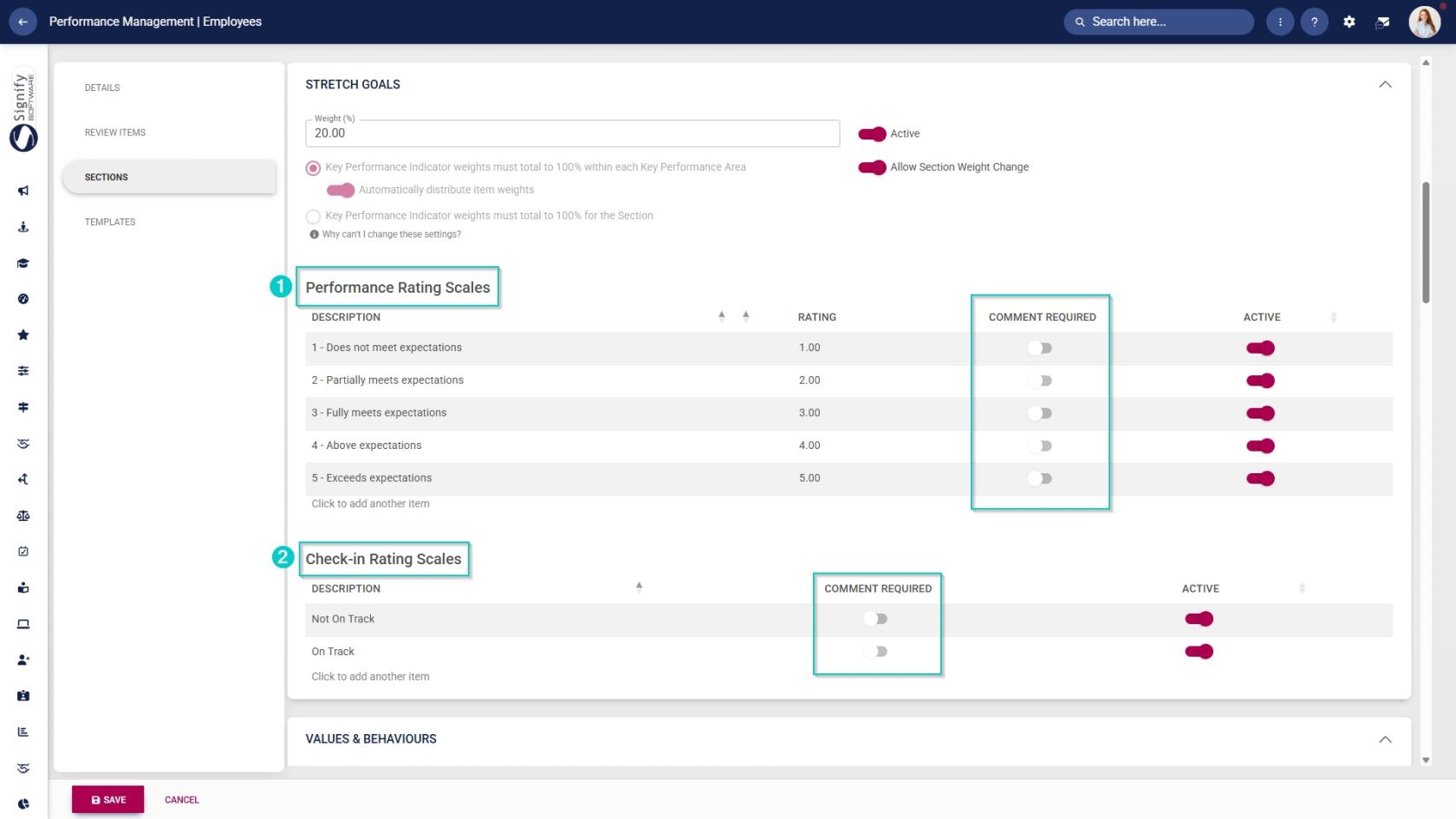Open the sliders icon in sidebar
Screen dimensions: 1456x819
(23, 371)
